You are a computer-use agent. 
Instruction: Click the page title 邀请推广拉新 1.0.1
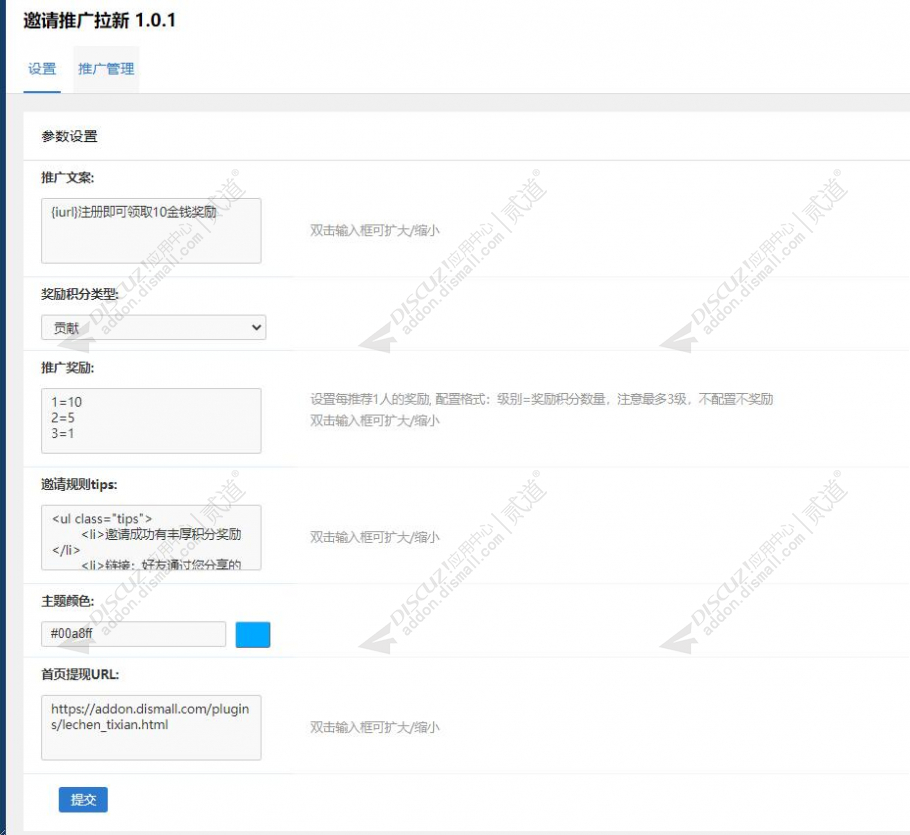(x=99, y=21)
